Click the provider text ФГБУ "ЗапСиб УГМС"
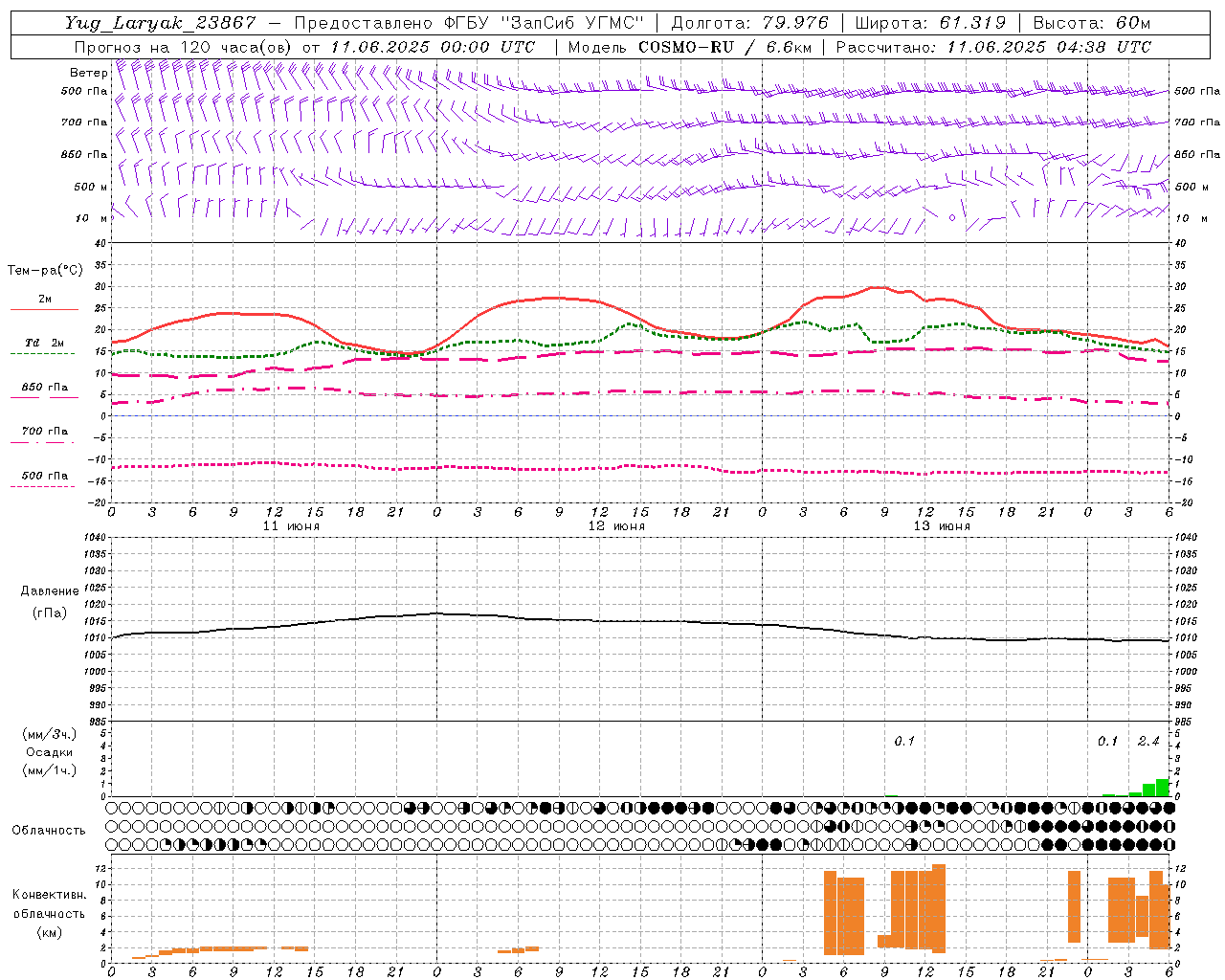 545,23
